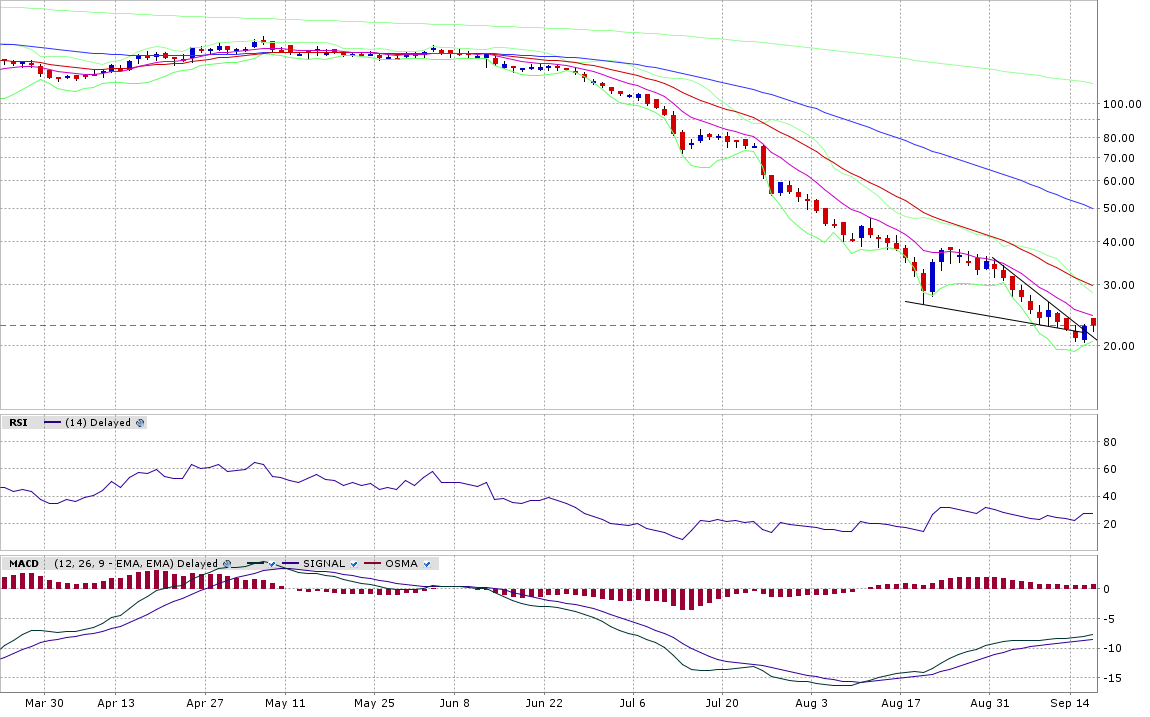Screen dimensions: 1150x717
Task: Click the 40.00 price axis label
Action: point(1118,242)
